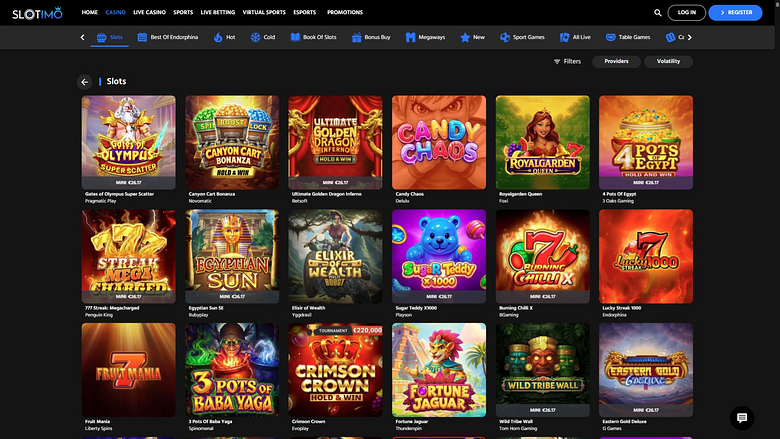Click the Novomatic provider text
The width and height of the screenshot is (780, 439).
coord(200,201)
